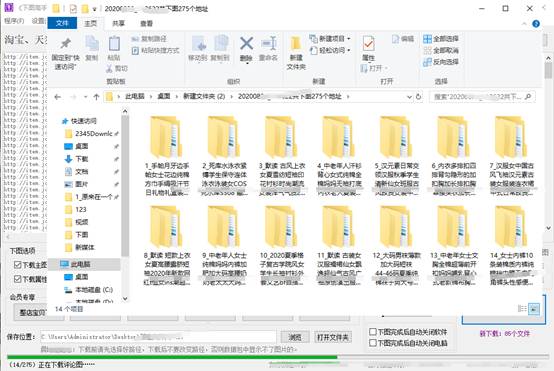Click 全部选择 in the ribbon

(441, 39)
